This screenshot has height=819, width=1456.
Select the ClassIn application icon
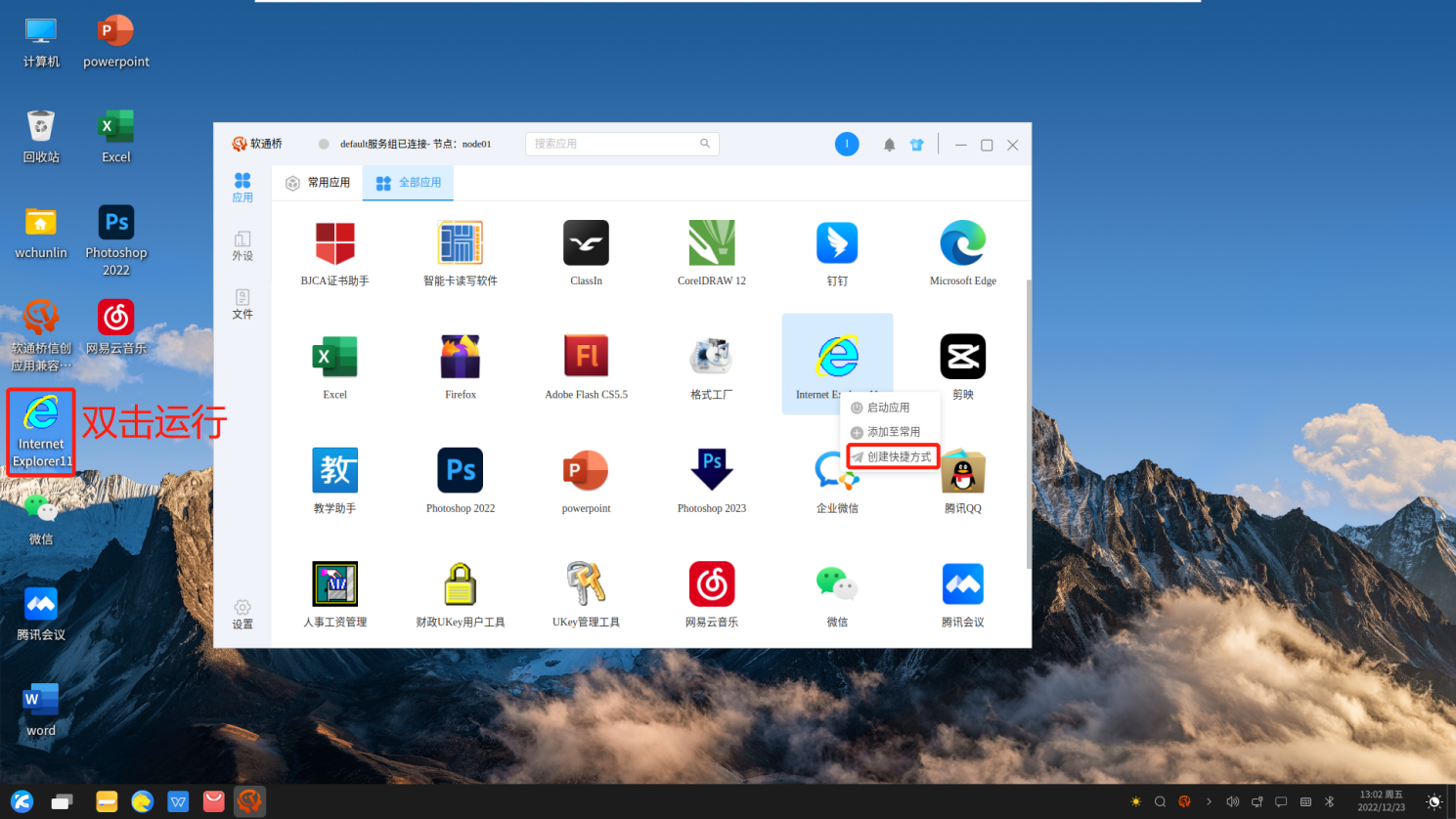tap(586, 243)
